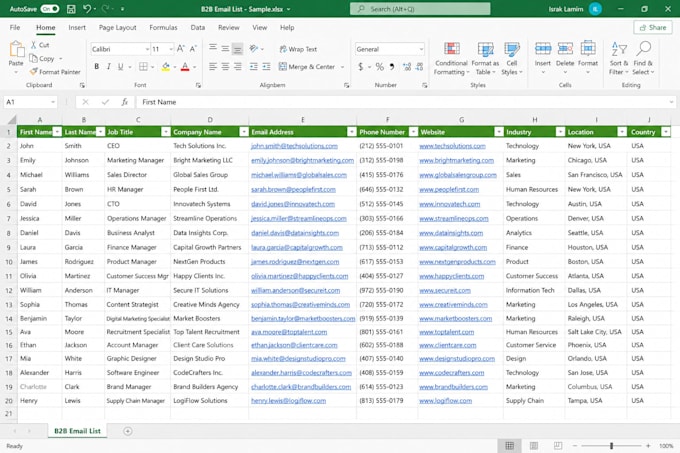Open the font size dropdown showing 11

(x=171, y=49)
